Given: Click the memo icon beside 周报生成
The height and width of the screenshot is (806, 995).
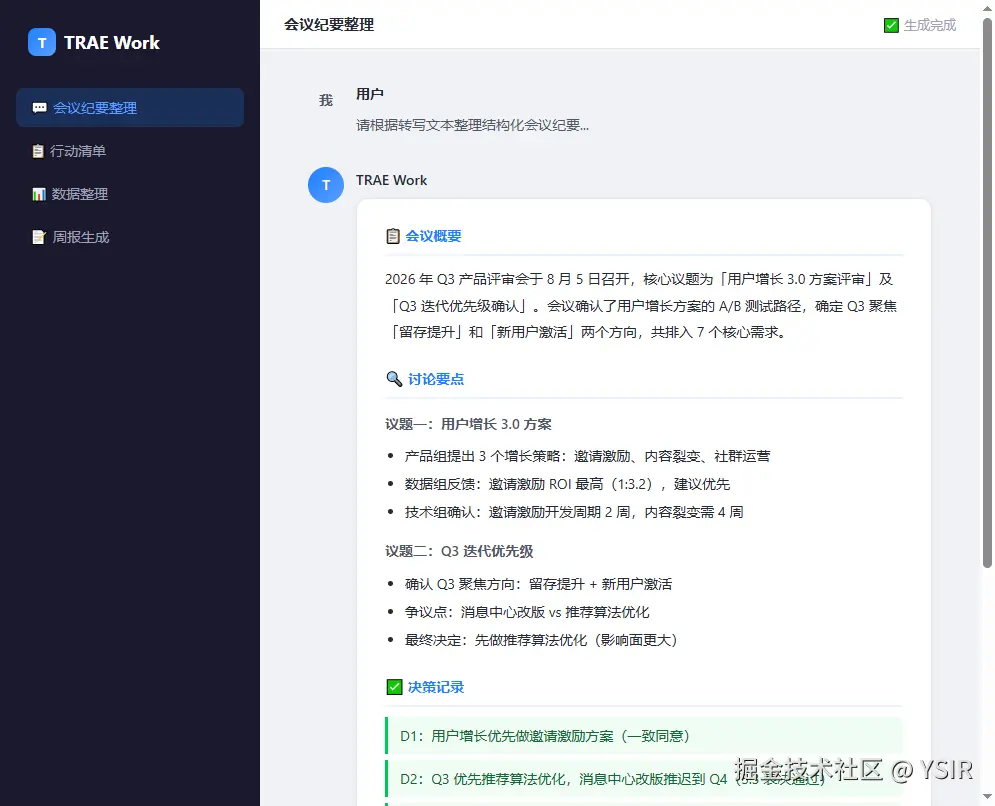Looking at the screenshot, I should [x=39, y=237].
